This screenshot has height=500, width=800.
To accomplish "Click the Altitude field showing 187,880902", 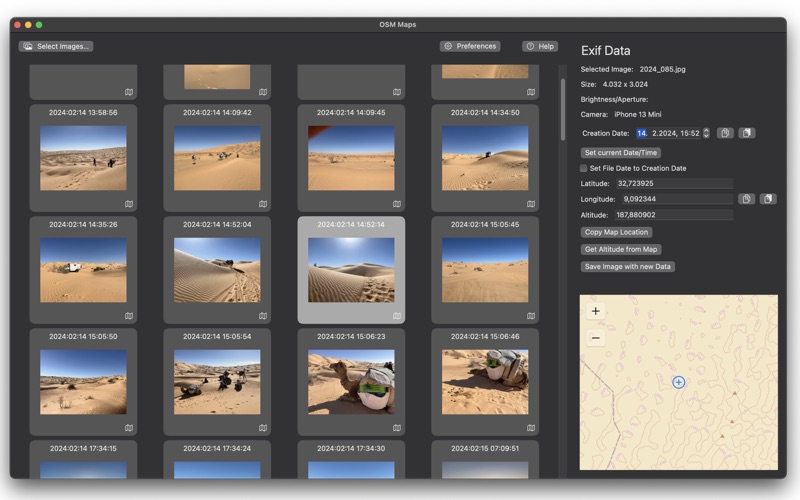I will 673,215.
